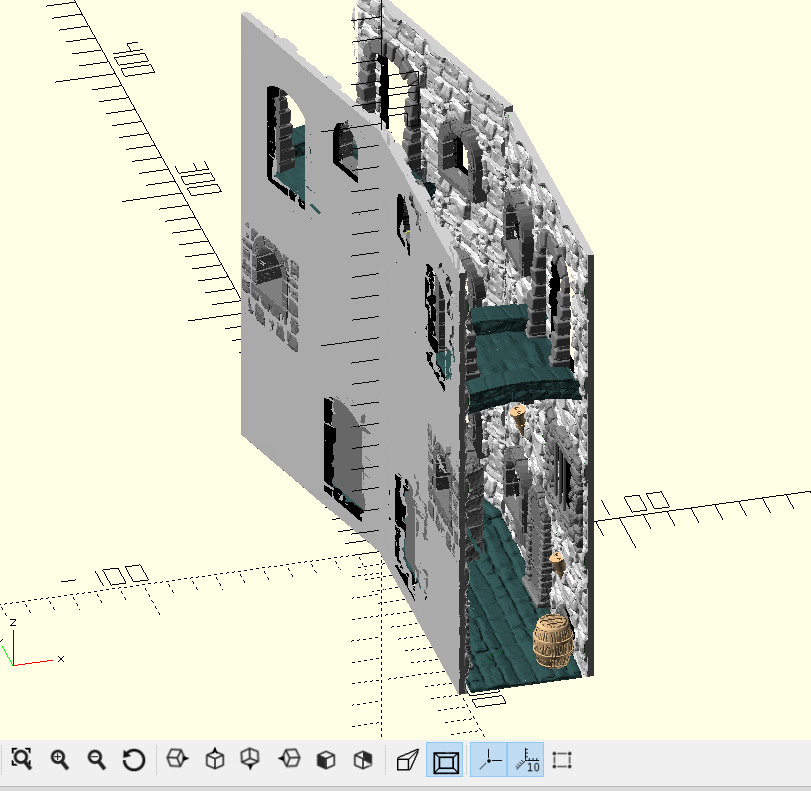
Task: Click the wooden barrel in the model
Action: coord(552,641)
